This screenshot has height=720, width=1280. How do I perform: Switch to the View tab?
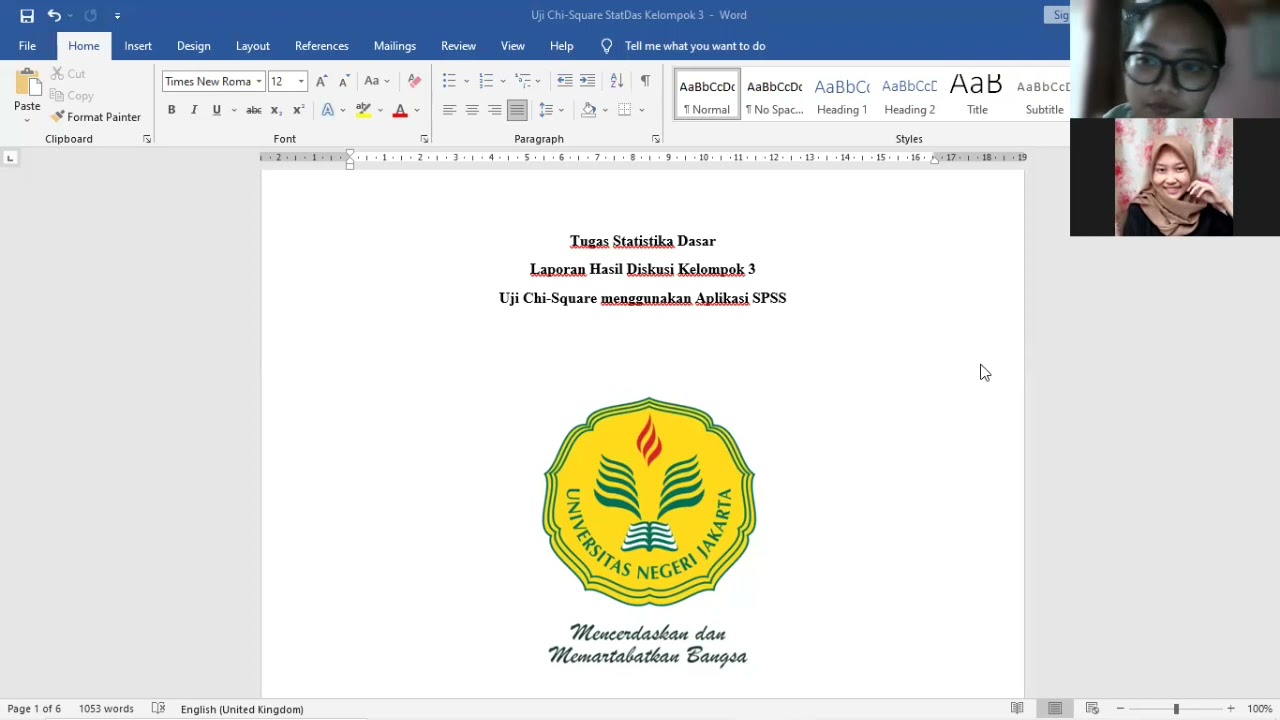(513, 46)
